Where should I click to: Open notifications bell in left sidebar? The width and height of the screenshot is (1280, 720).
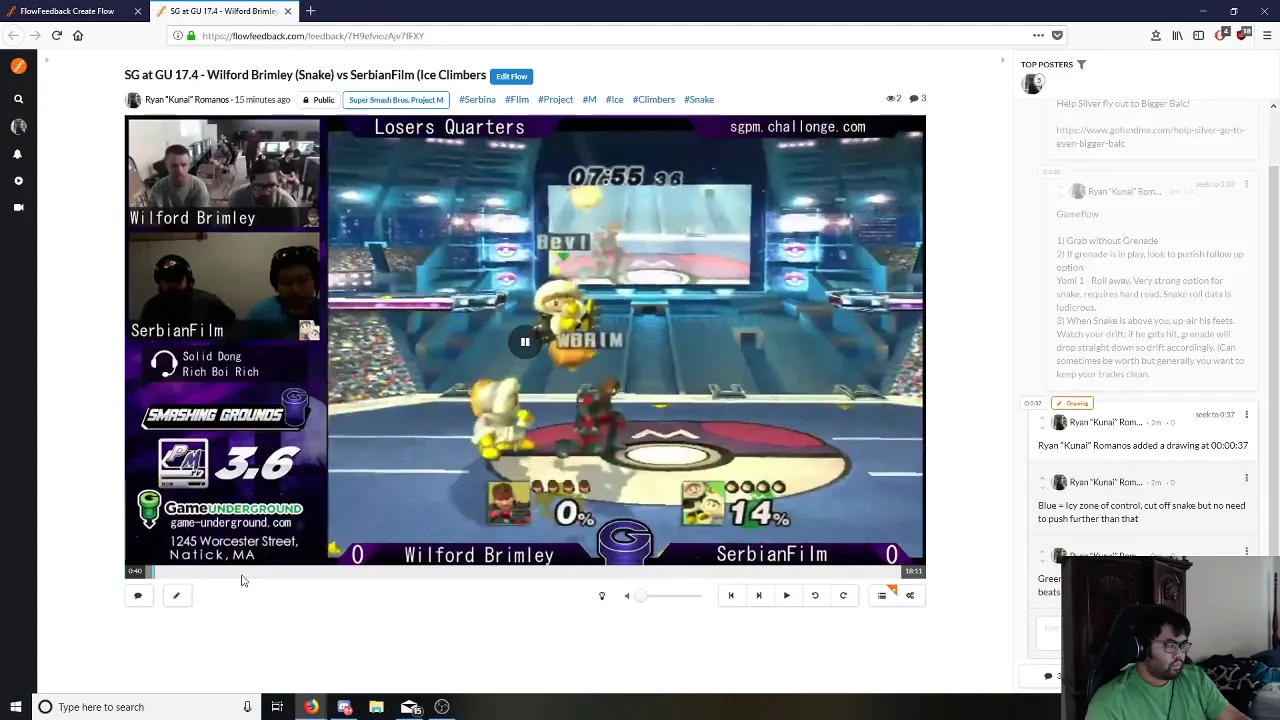point(18,154)
